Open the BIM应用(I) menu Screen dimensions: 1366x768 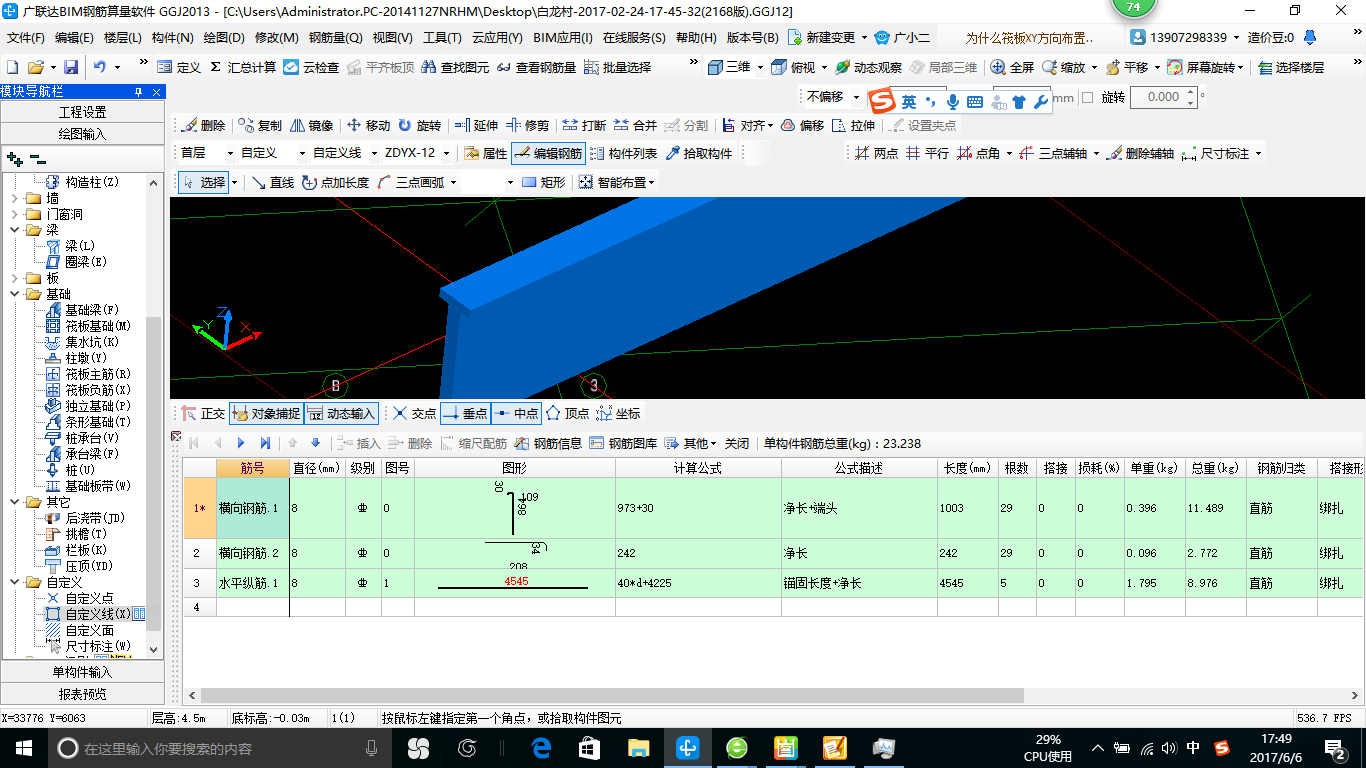(563, 37)
